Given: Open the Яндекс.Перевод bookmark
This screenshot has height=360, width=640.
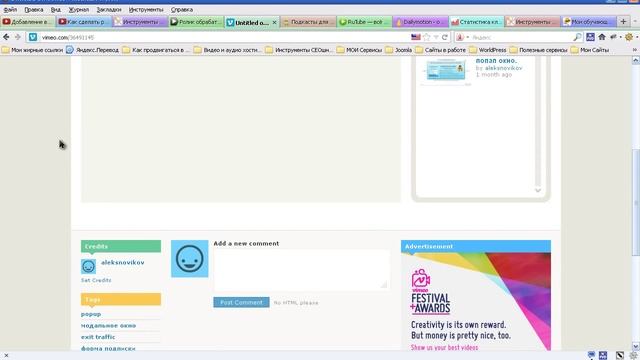Looking at the screenshot, I should tap(92, 50).
